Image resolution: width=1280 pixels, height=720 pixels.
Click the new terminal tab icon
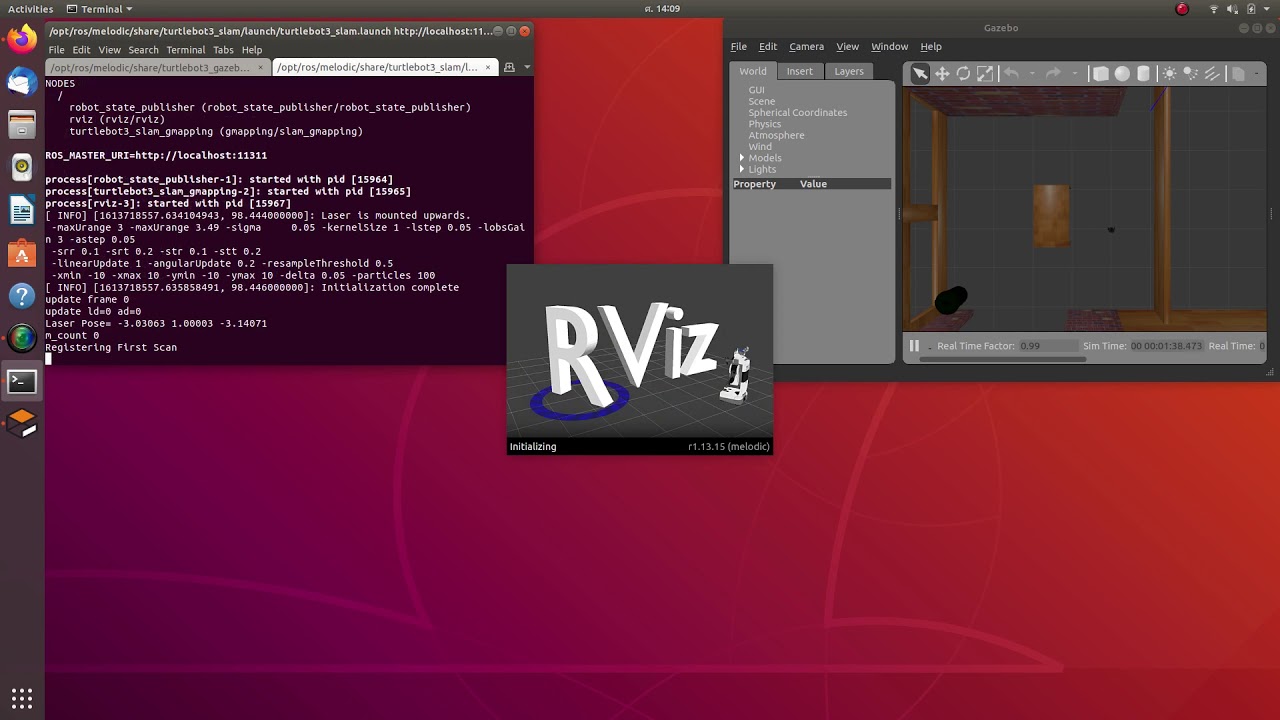click(509, 67)
